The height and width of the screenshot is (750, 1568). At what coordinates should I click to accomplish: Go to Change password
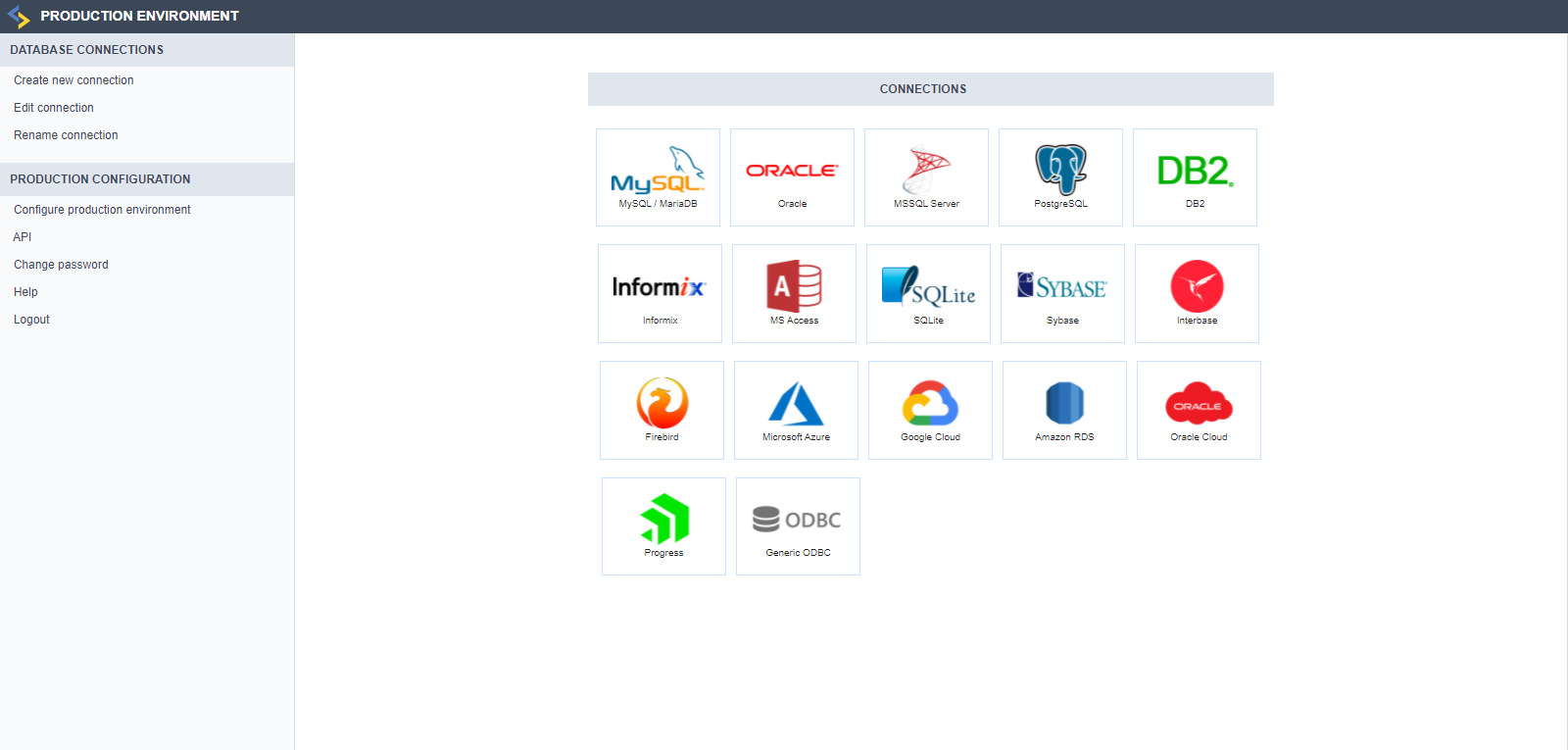[61, 265]
